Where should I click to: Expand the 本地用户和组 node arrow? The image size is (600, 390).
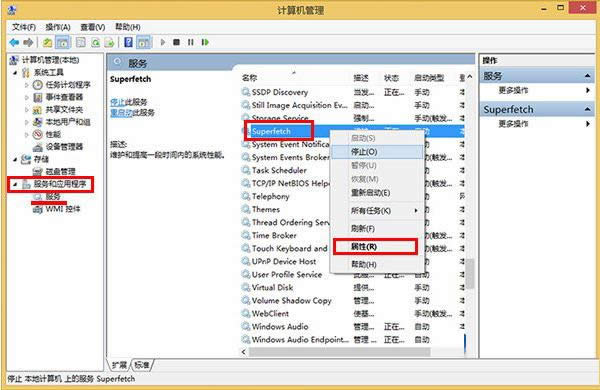(26, 122)
